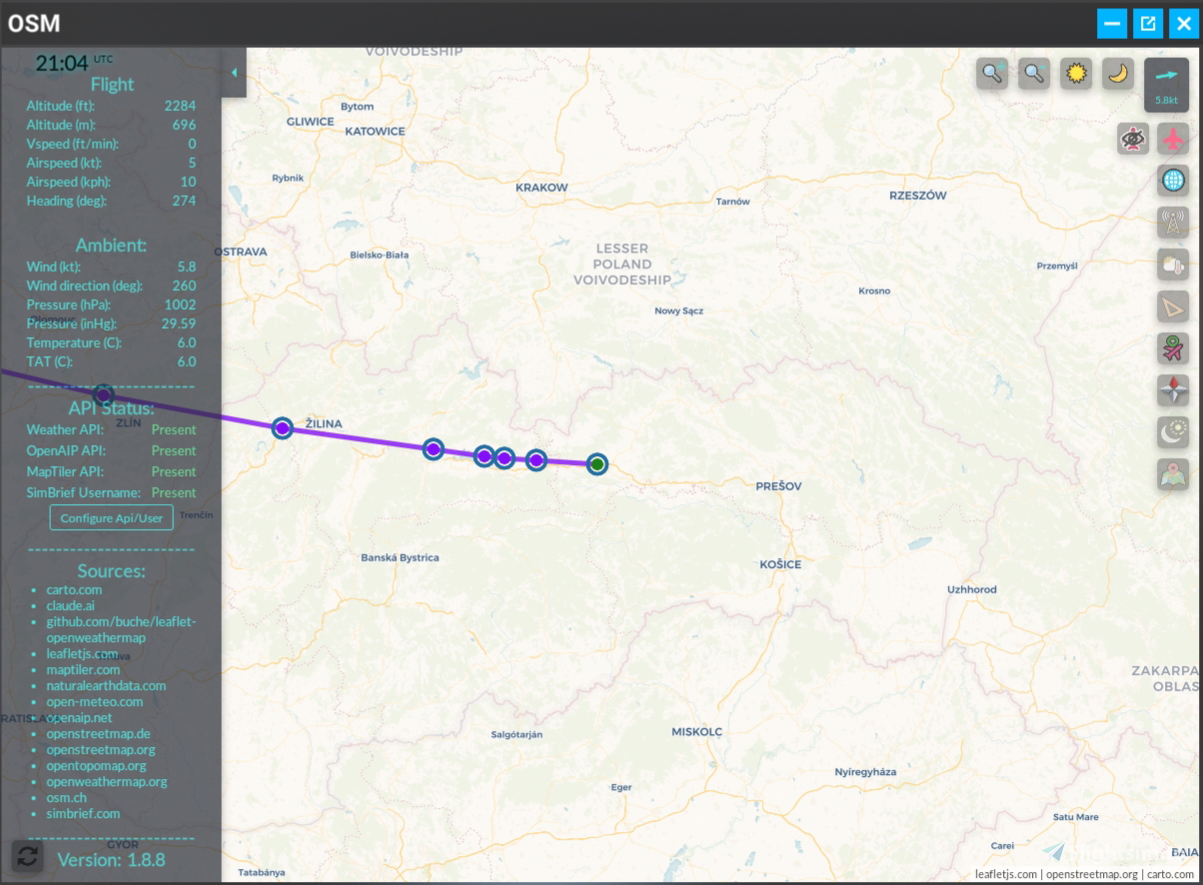Open the compass rose icon
1203x885 pixels.
pos(1172,390)
